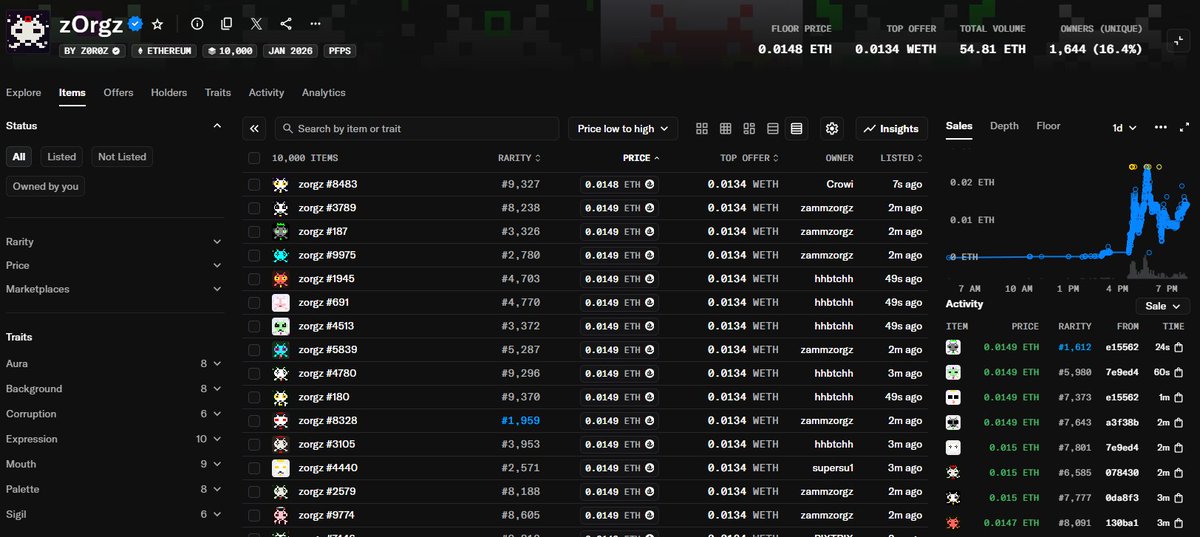Switch to the large grid view icon
1200x537 pixels.
[702, 129]
